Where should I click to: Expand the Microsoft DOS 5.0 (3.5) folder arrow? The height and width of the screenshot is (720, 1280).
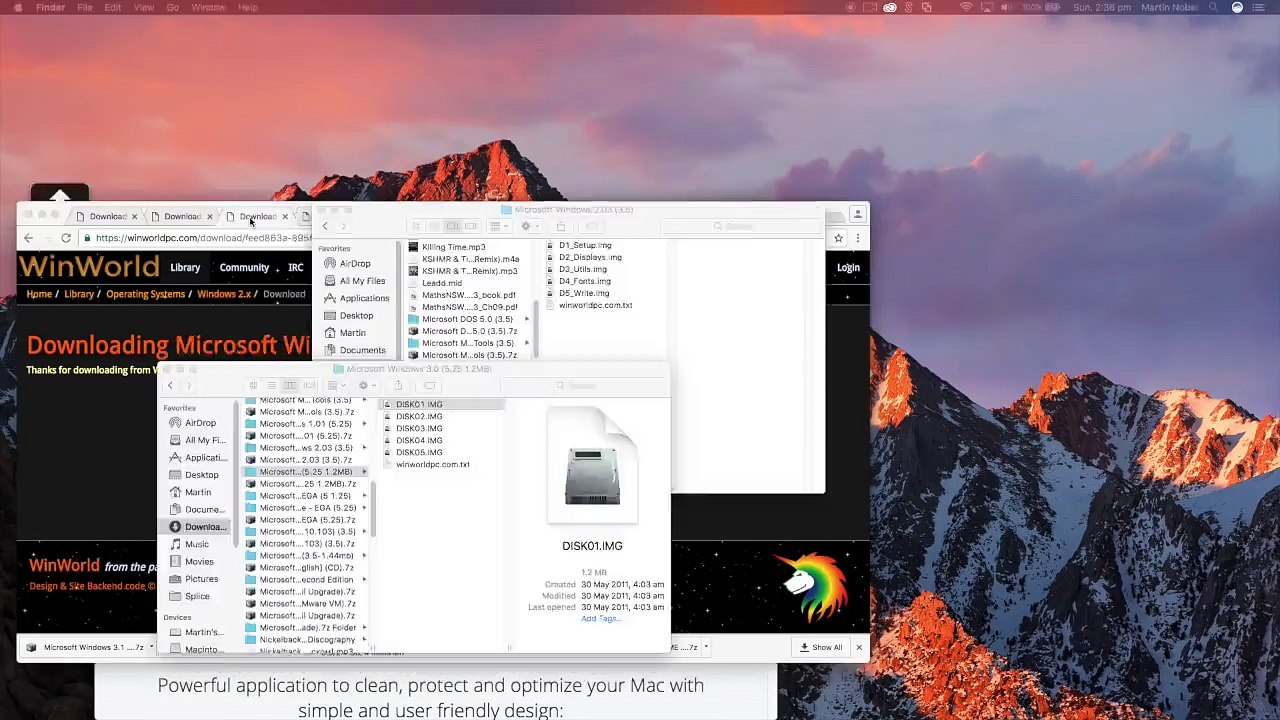click(x=527, y=319)
